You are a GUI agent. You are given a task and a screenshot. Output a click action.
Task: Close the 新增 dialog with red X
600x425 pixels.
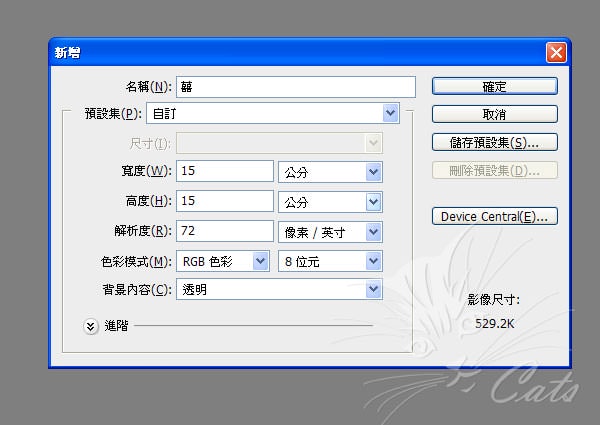click(x=555, y=52)
